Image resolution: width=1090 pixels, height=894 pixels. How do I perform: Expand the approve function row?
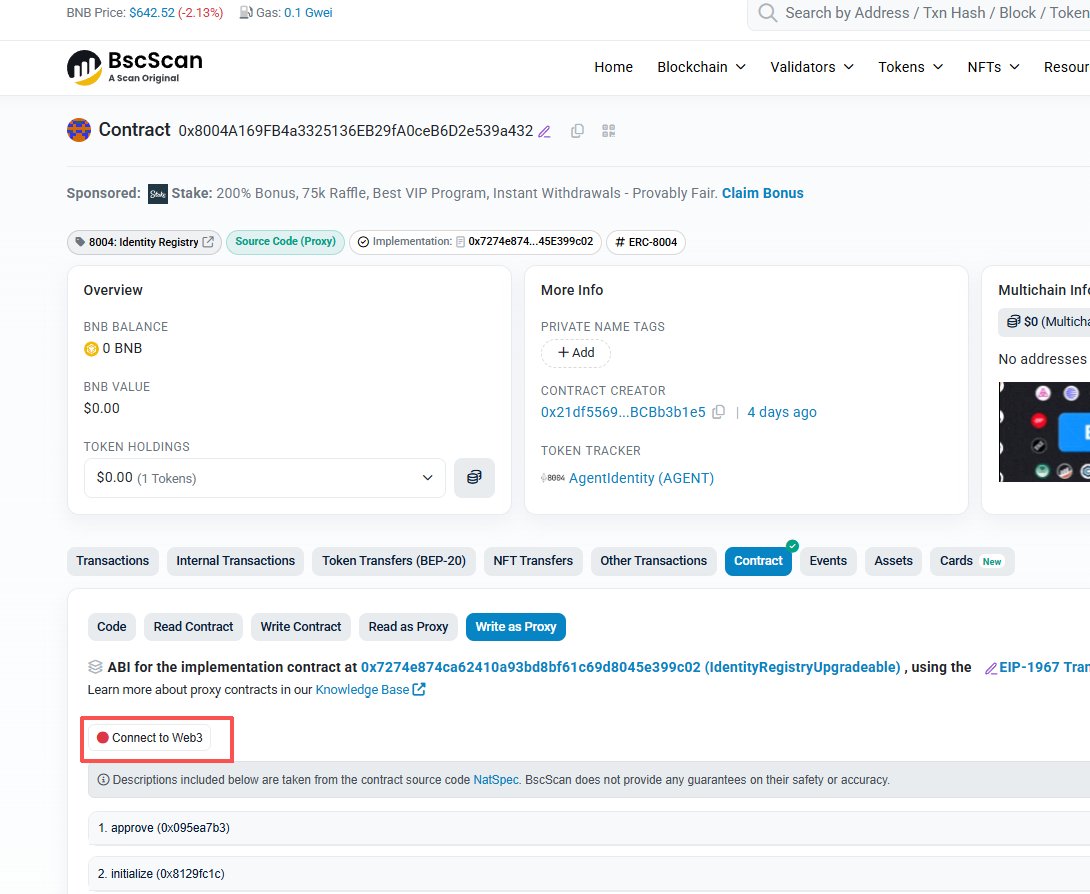pyautogui.click(x=589, y=828)
